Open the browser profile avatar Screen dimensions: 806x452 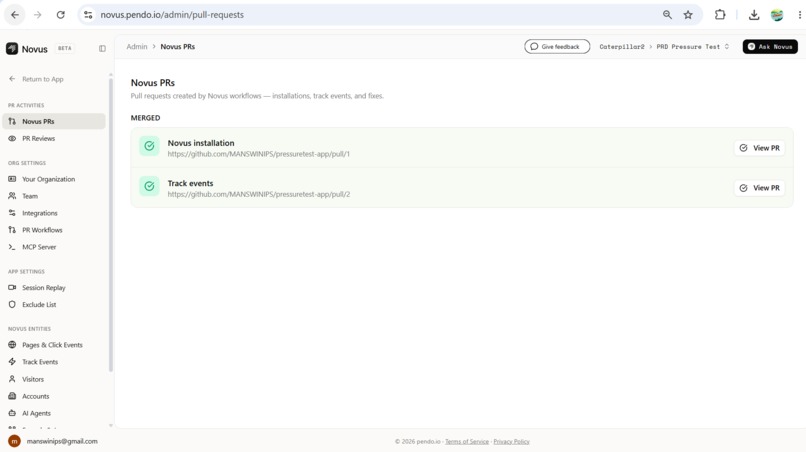pos(777,15)
